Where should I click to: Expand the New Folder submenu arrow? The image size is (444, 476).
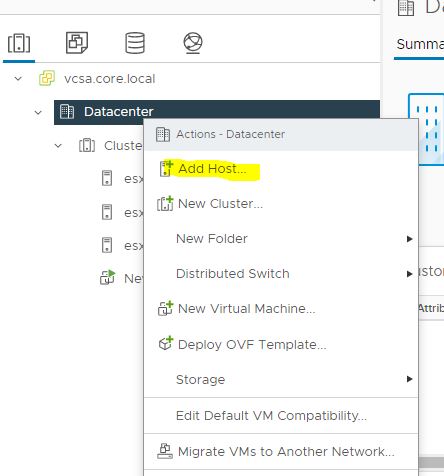coord(410,239)
